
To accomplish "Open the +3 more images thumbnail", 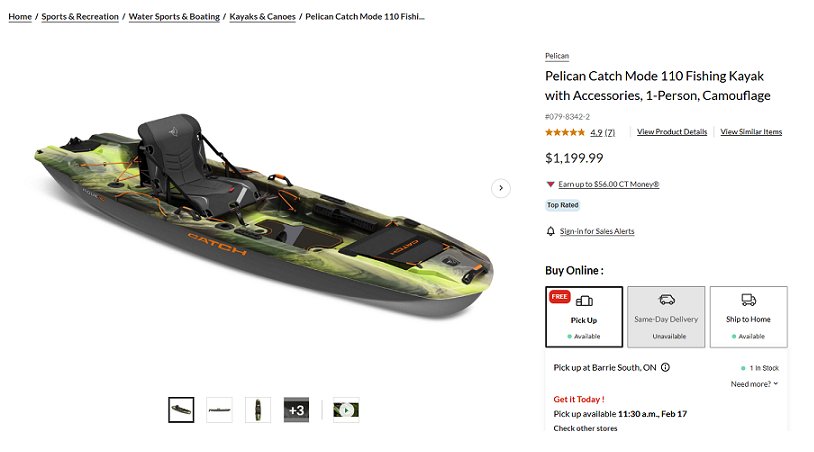I will coord(296,410).
